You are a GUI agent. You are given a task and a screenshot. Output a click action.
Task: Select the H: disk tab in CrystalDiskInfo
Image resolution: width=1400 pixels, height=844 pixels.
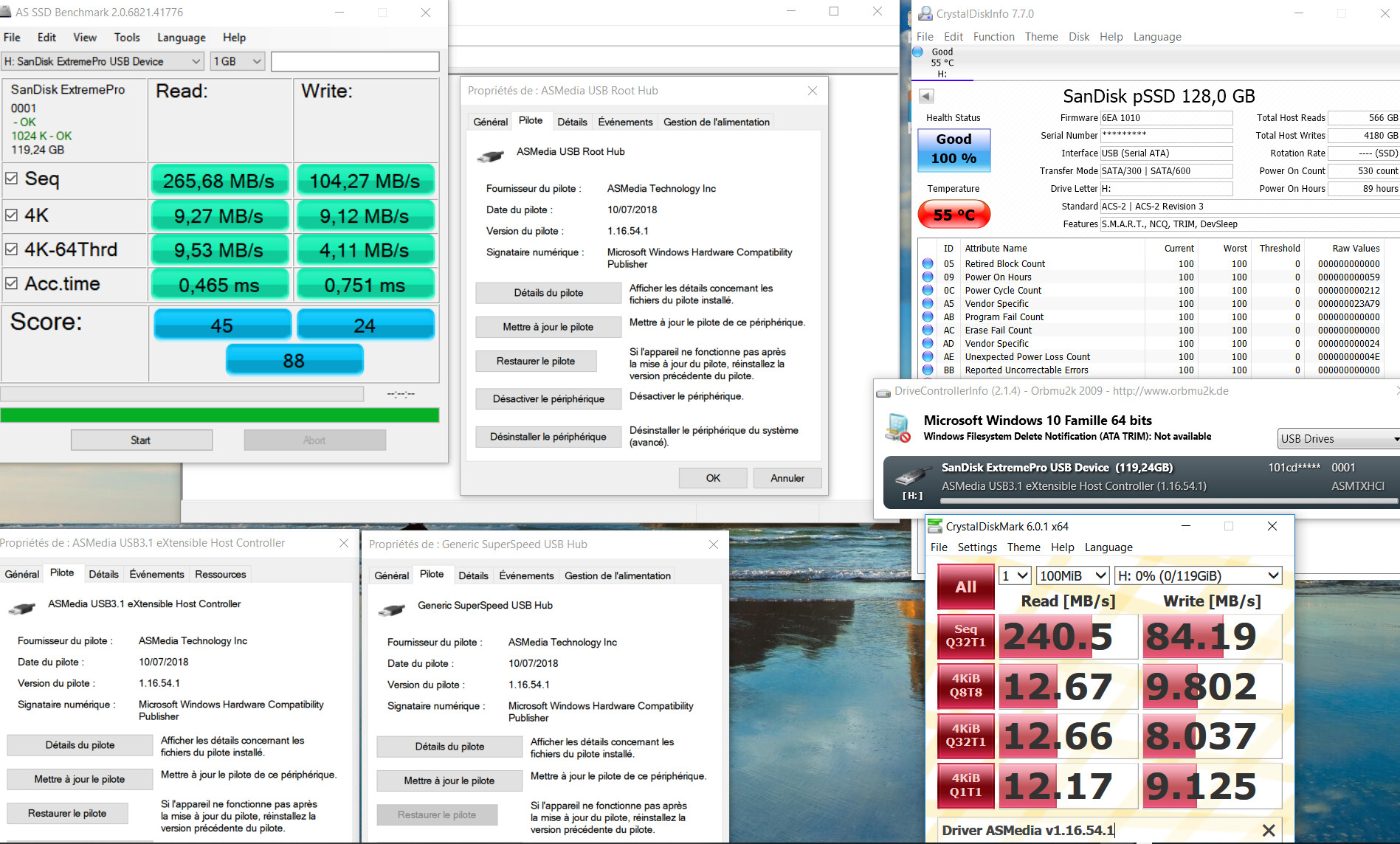[x=942, y=63]
